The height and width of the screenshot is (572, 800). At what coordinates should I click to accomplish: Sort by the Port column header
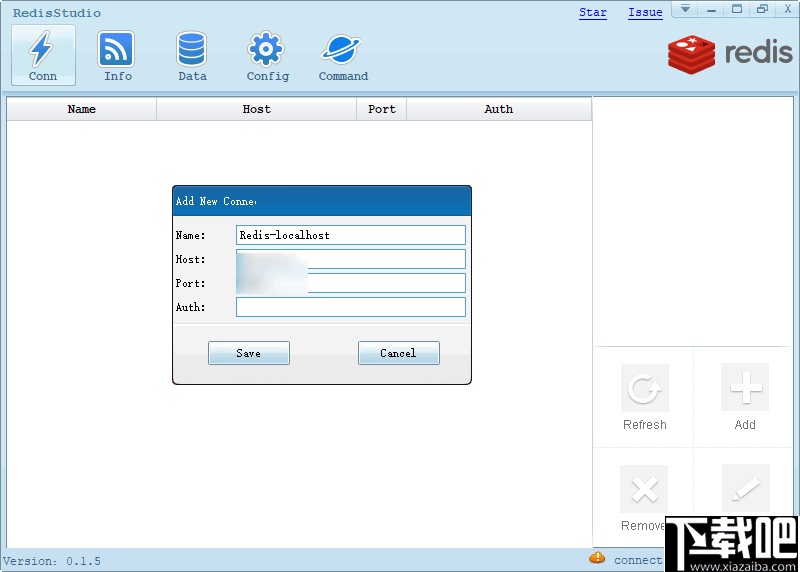click(381, 109)
